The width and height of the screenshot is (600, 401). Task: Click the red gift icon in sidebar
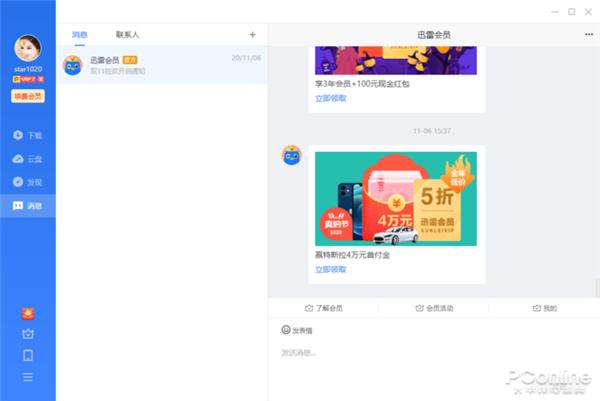coord(28,313)
